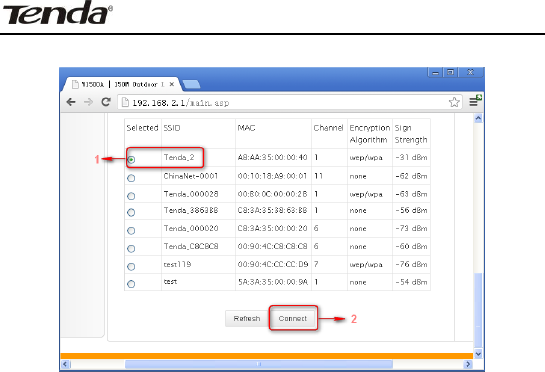
Task: Select the Tenda_2 radio button
Action: [x=131, y=160]
